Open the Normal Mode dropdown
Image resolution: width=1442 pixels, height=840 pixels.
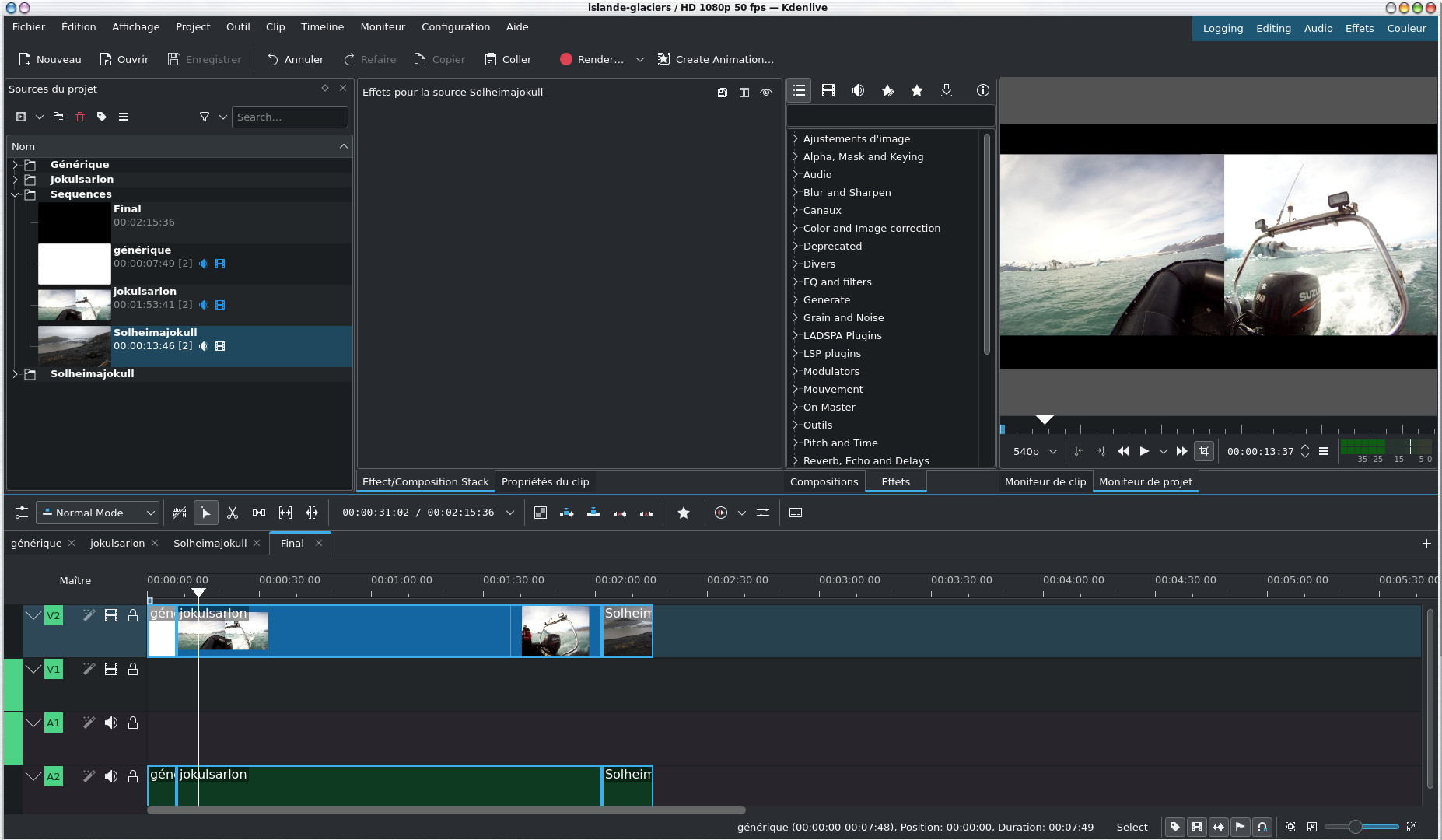[x=98, y=513]
